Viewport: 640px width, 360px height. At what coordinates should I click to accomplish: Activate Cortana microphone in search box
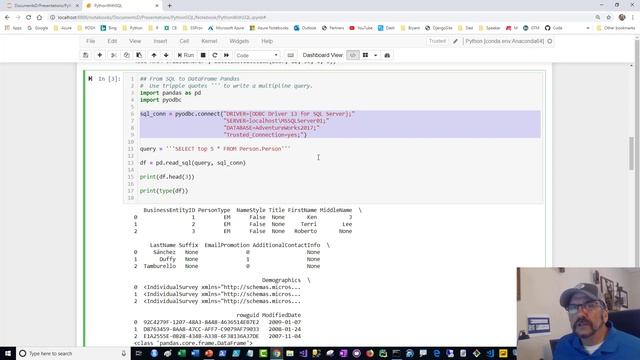pos(124,353)
